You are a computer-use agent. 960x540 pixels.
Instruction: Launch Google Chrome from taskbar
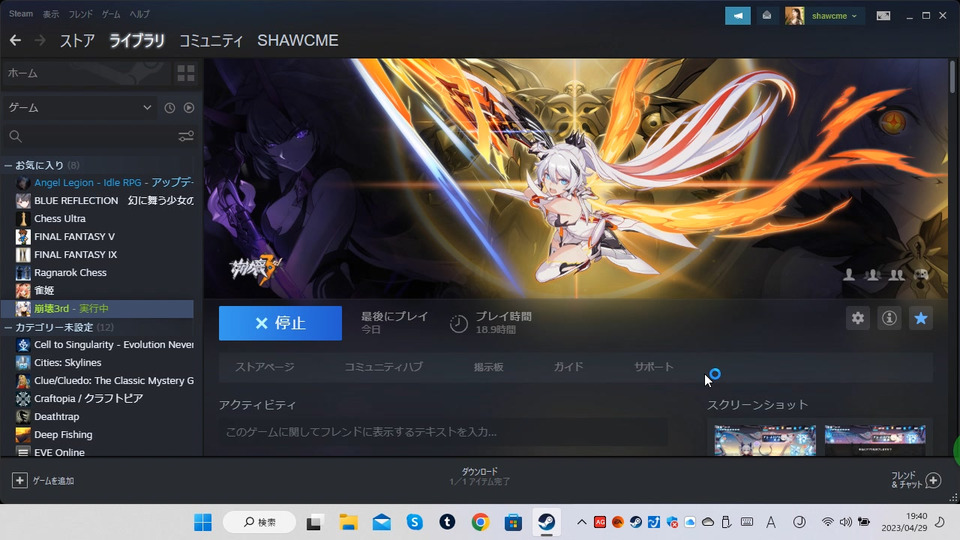[481, 522]
